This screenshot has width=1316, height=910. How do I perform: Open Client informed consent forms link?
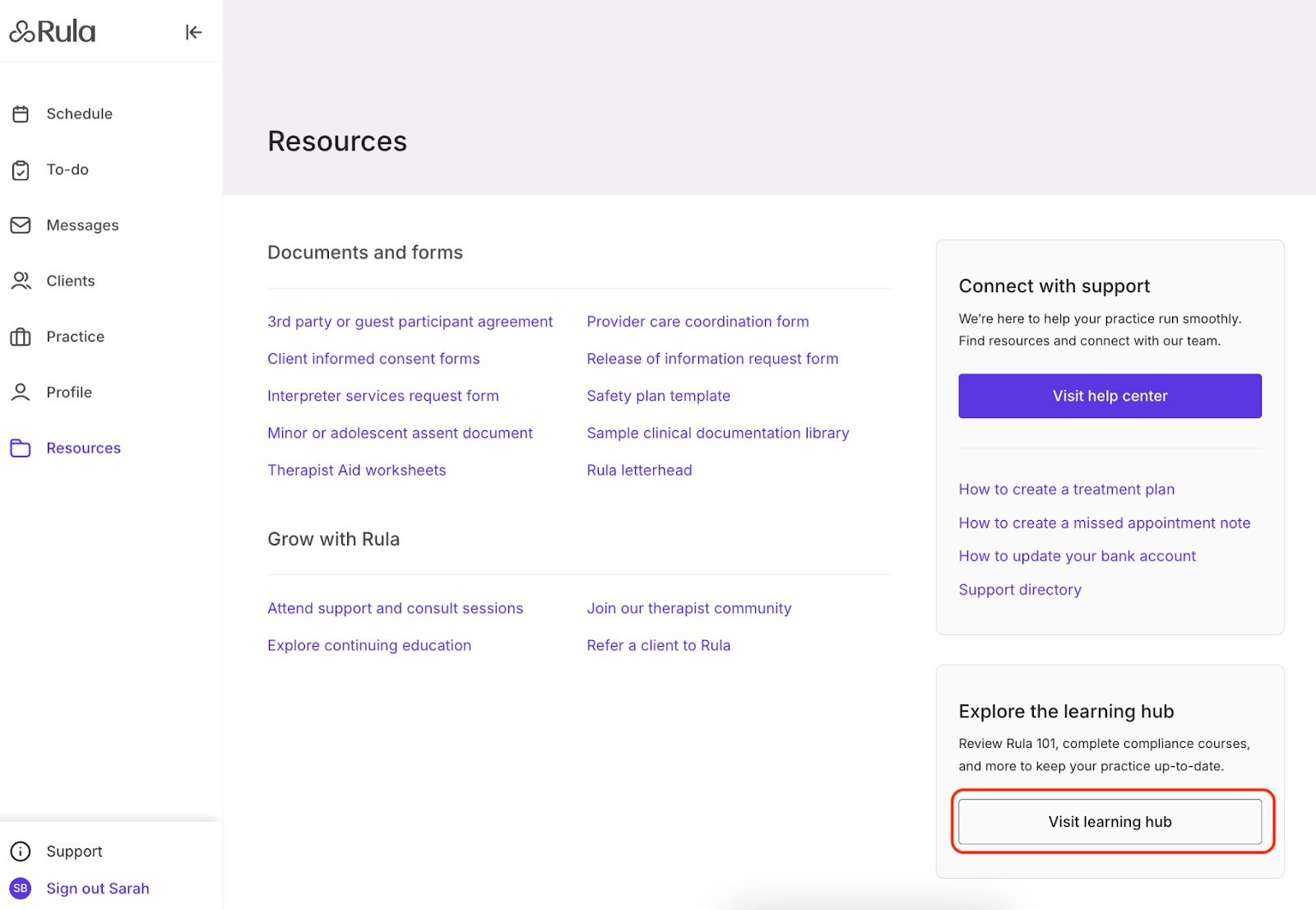(x=373, y=359)
